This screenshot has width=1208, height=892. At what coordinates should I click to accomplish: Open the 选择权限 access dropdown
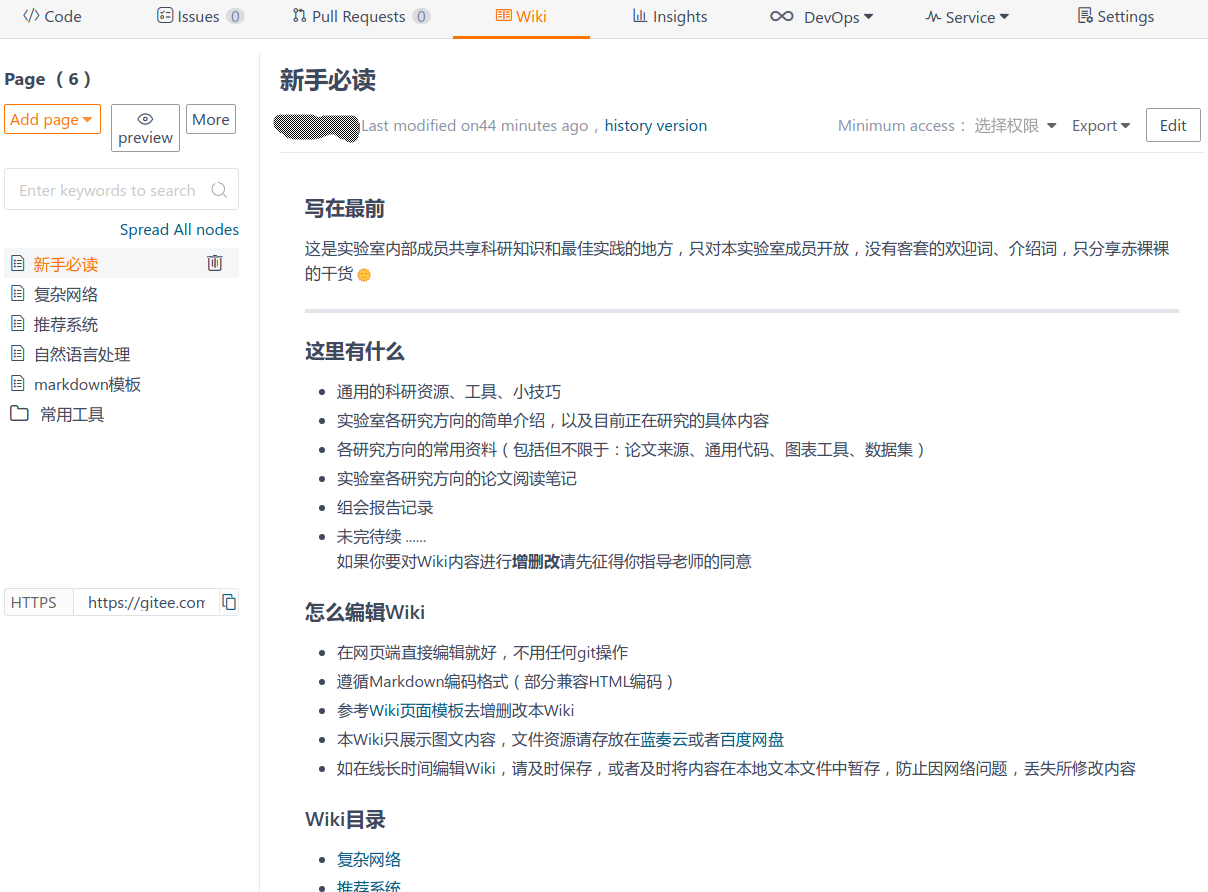(x=1014, y=125)
